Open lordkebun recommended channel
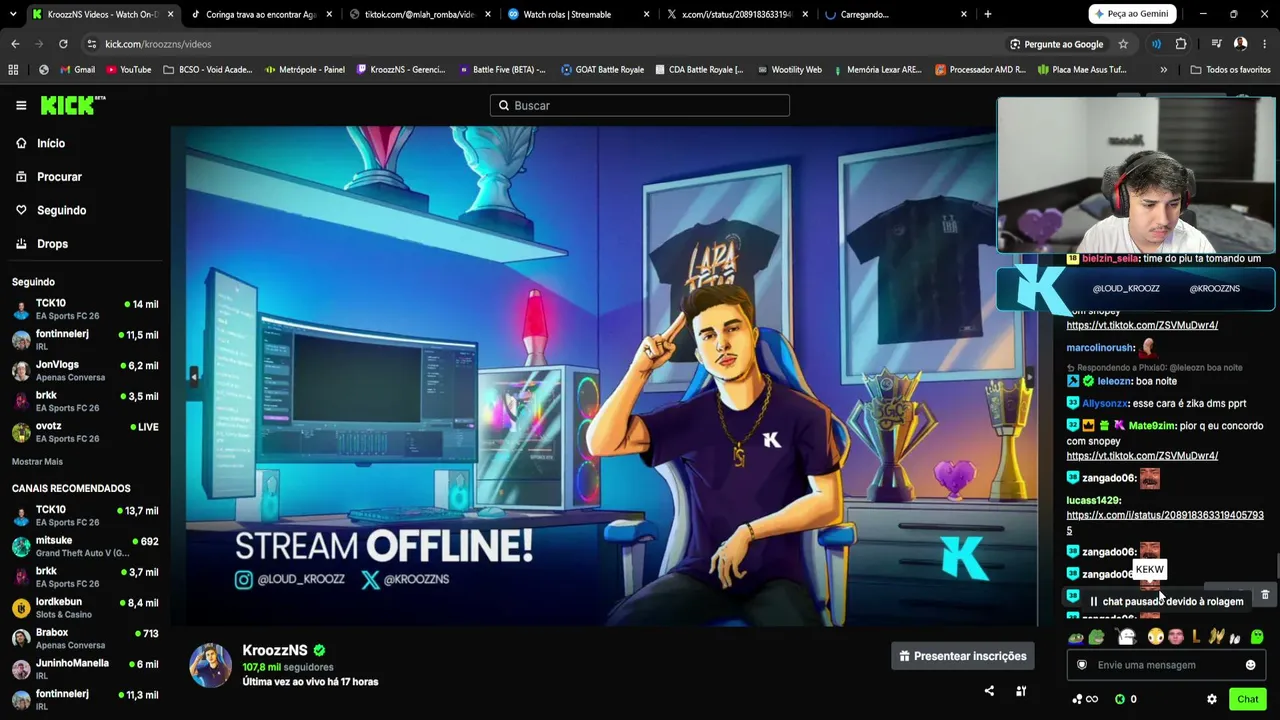 pos(85,608)
